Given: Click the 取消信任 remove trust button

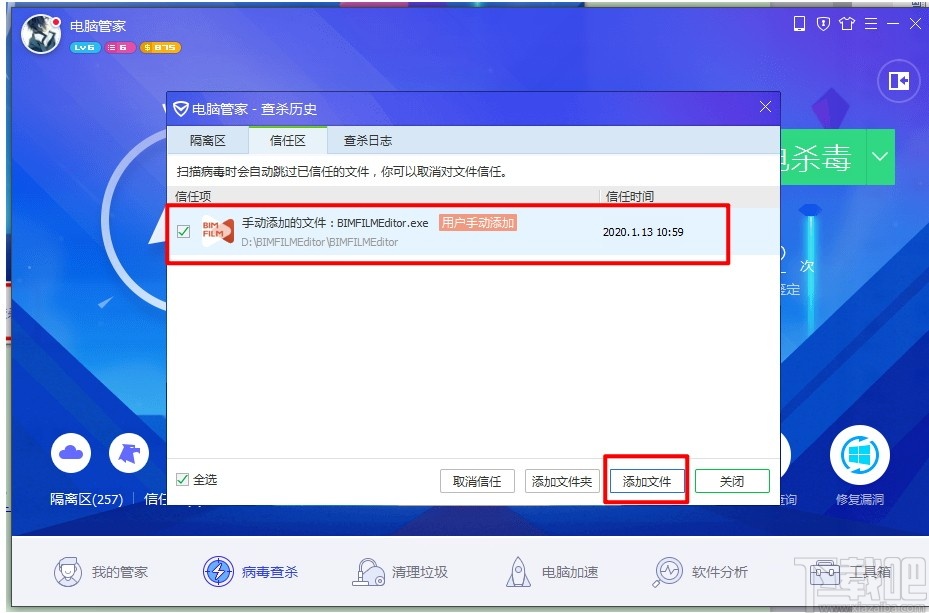Looking at the screenshot, I should (x=477, y=480).
